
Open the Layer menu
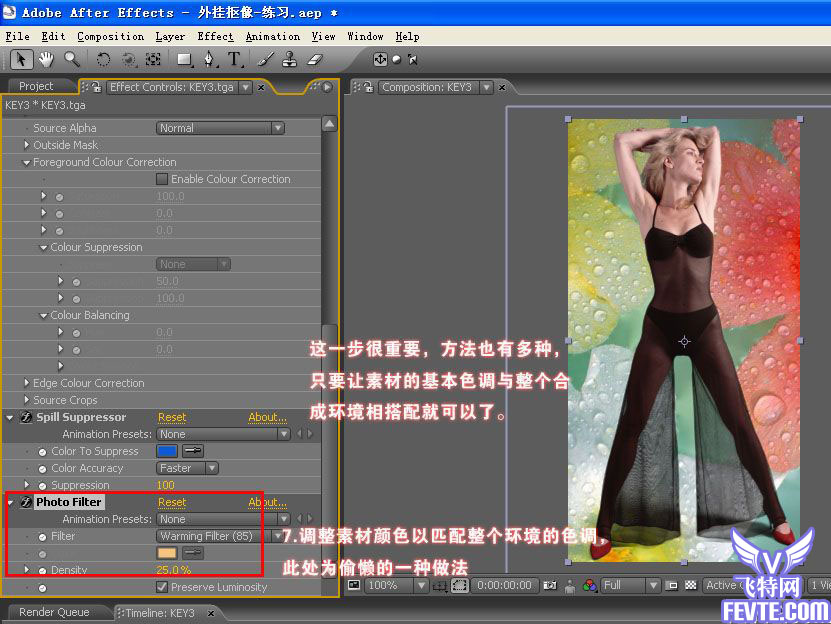(x=170, y=37)
